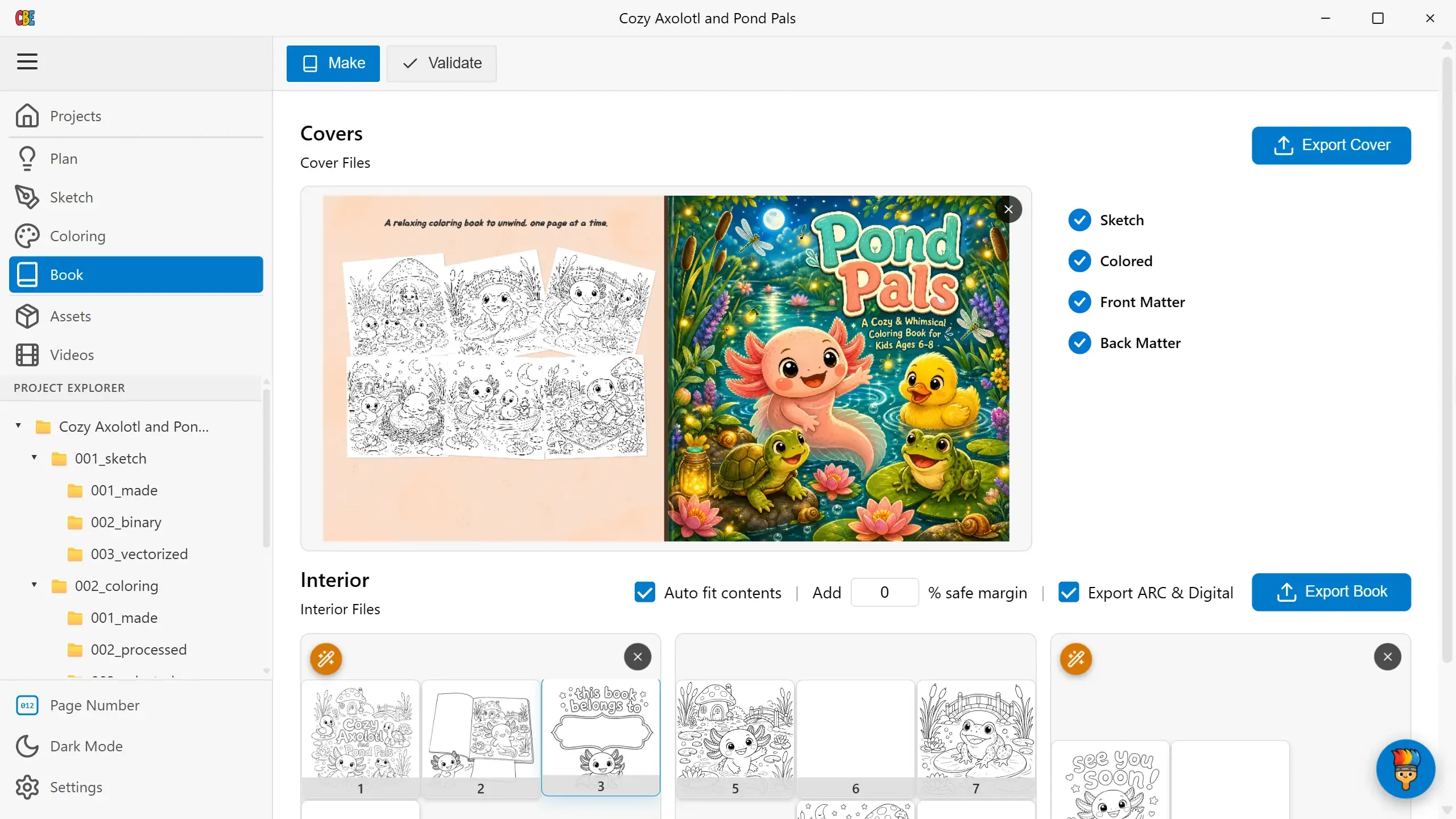Viewport: 1456px width, 819px height.
Task: Uncheck the Front Matter option
Action: click(1079, 302)
